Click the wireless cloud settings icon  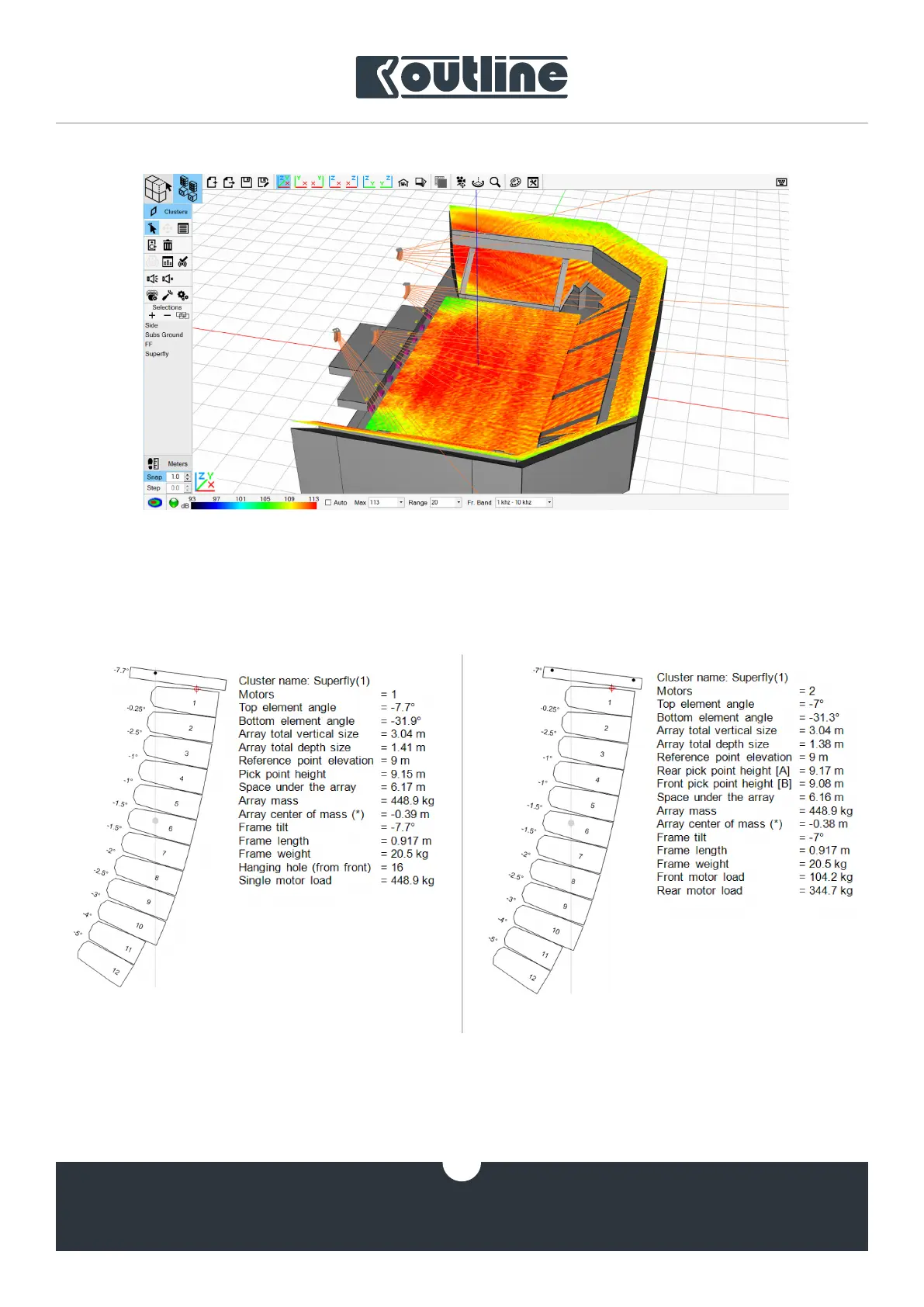click(152, 296)
